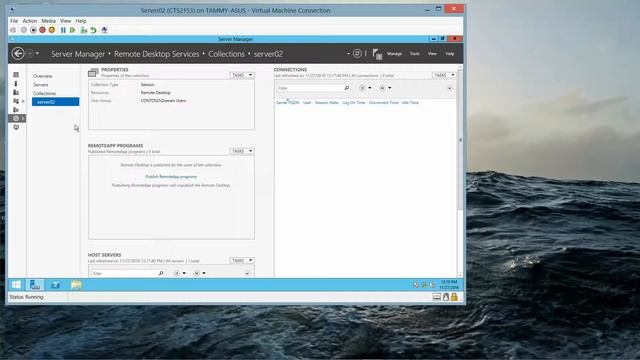This screenshot has width=640, height=360.
Task: Click Server Manager icon in VM taskbar
Action: pyautogui.click(x=35, y=284)
